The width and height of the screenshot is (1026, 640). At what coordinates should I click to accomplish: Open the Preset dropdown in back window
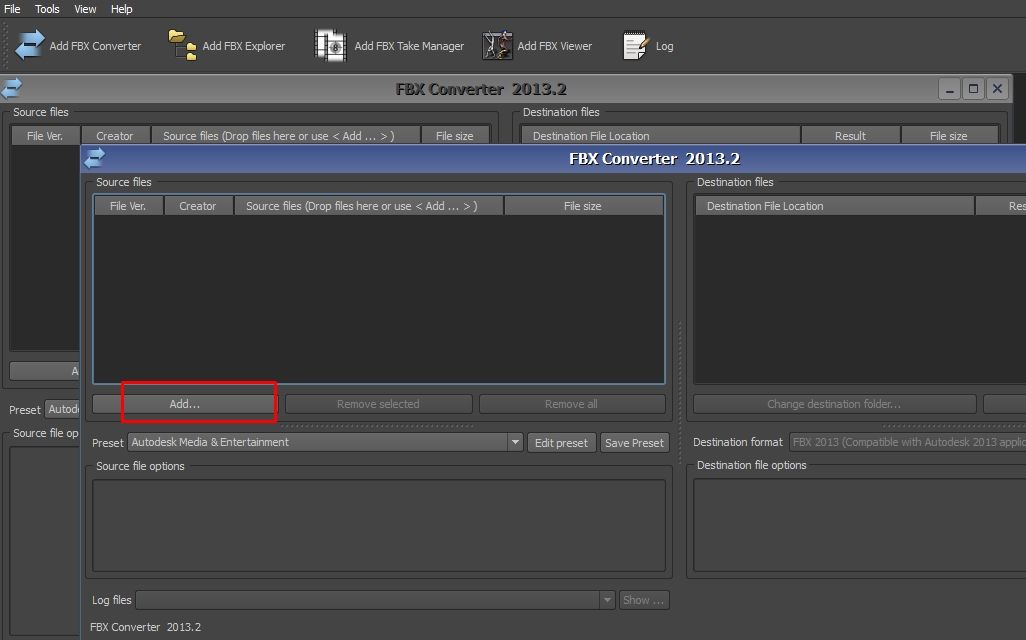pyautogui.click(x=62, y=409)
